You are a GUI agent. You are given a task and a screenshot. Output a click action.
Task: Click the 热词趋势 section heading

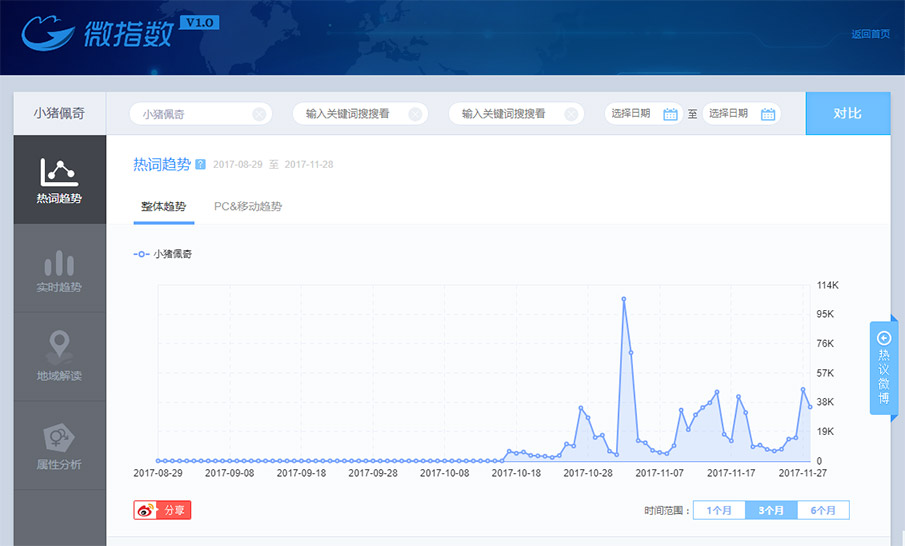162,164
